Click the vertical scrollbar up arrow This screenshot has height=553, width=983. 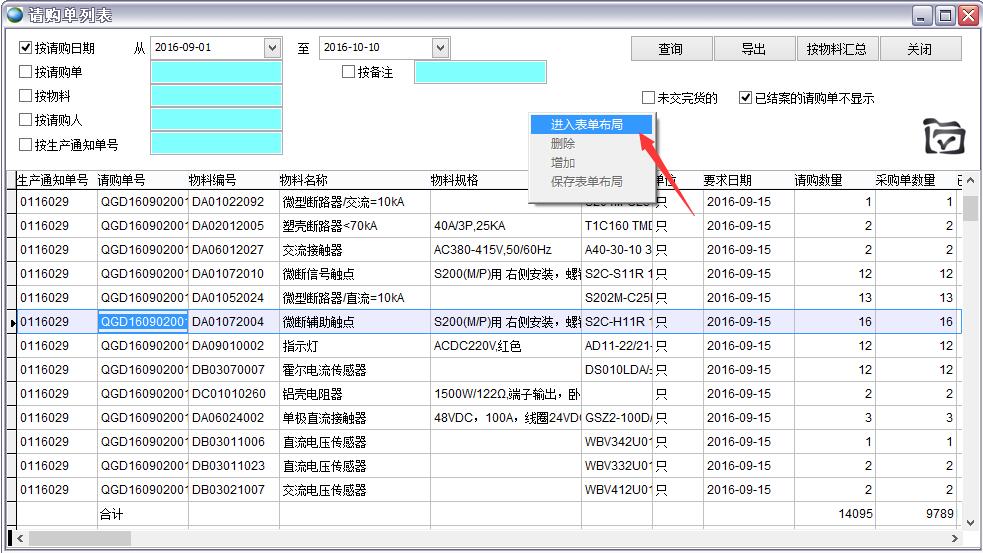coord(969,180)
